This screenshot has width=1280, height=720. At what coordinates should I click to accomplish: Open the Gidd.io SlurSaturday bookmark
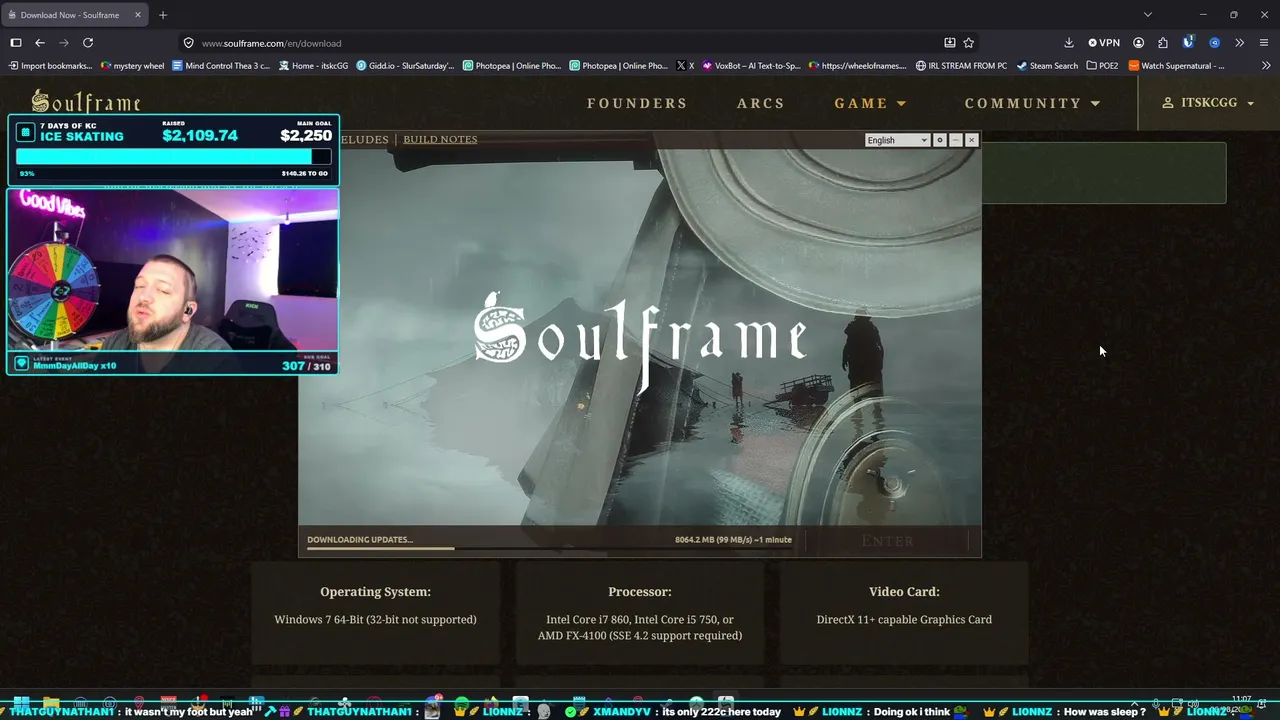tap(405, 66)
